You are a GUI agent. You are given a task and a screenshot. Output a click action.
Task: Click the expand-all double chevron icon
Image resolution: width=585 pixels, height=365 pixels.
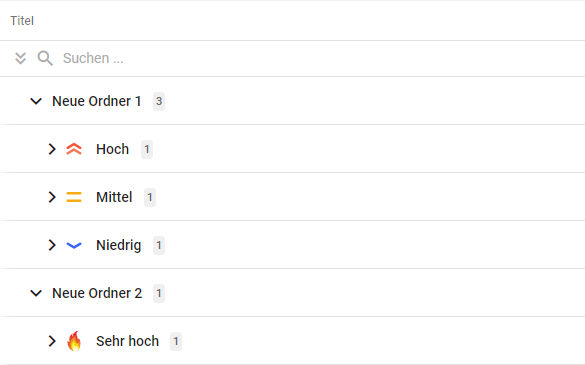(x=21, y=58)
